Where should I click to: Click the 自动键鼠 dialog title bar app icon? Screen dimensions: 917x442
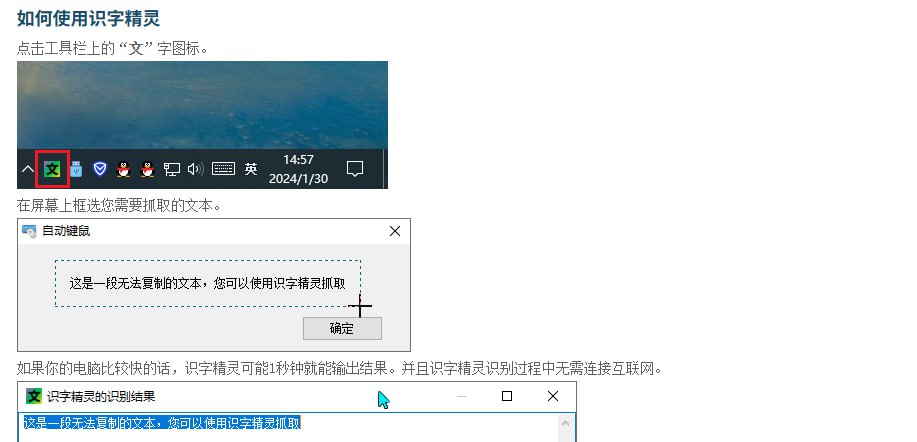pyautogui.click(x=29, y=231)
